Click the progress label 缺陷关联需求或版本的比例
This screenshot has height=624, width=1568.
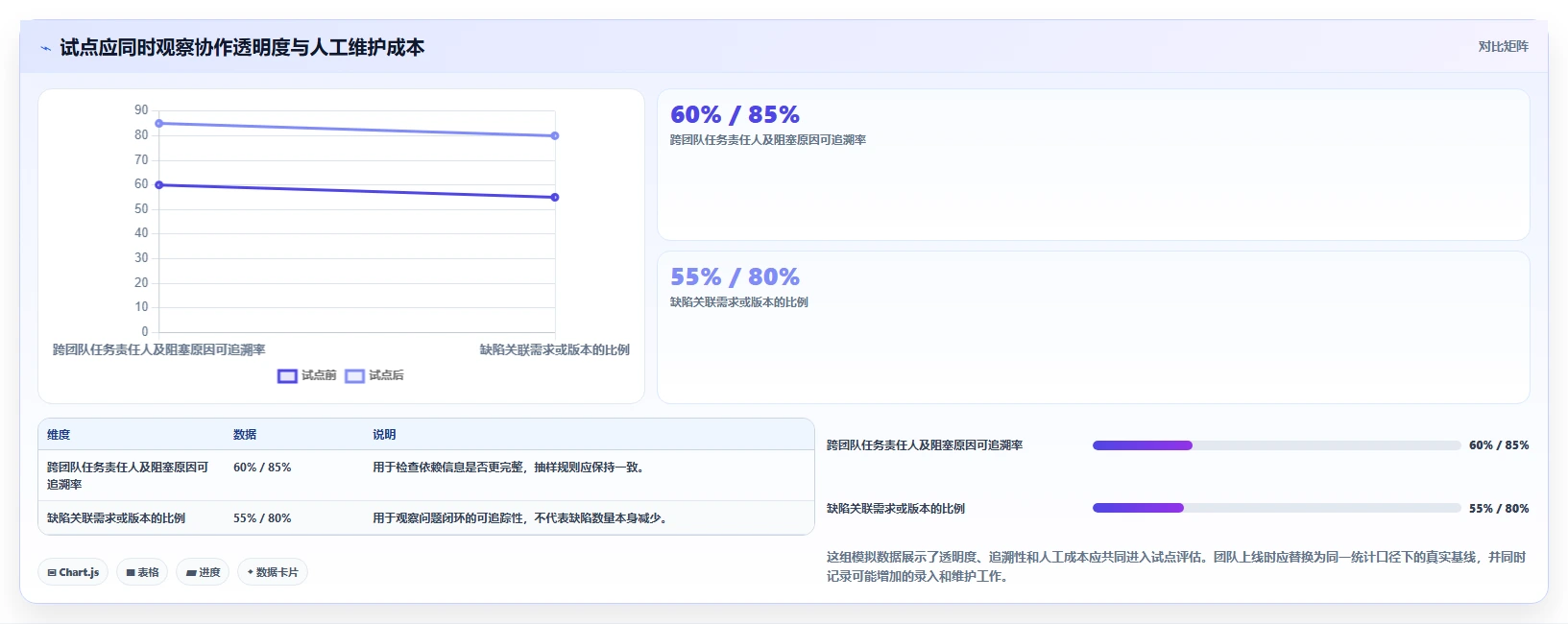[x=896, y=509]
